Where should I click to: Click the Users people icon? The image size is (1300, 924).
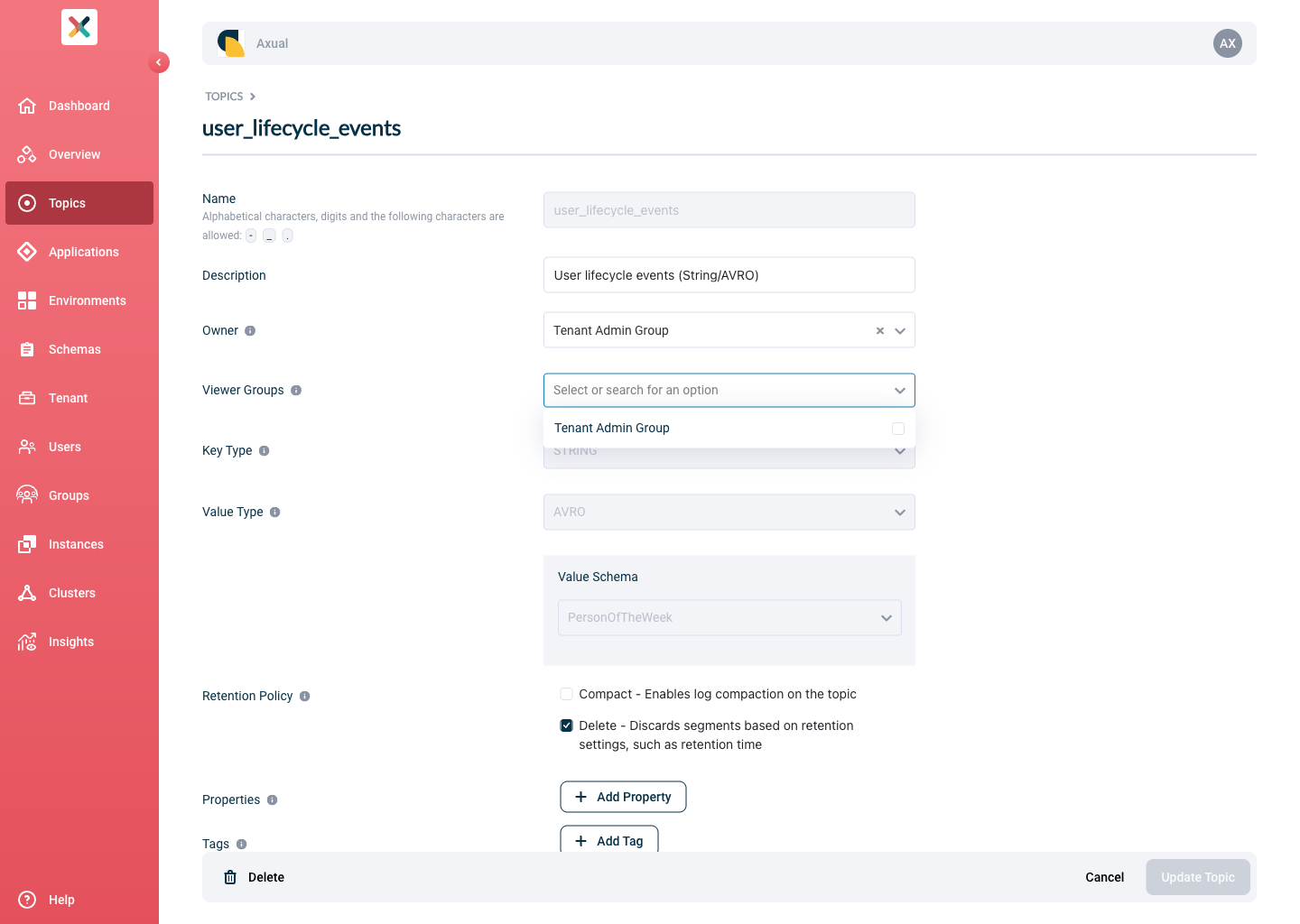27,447
